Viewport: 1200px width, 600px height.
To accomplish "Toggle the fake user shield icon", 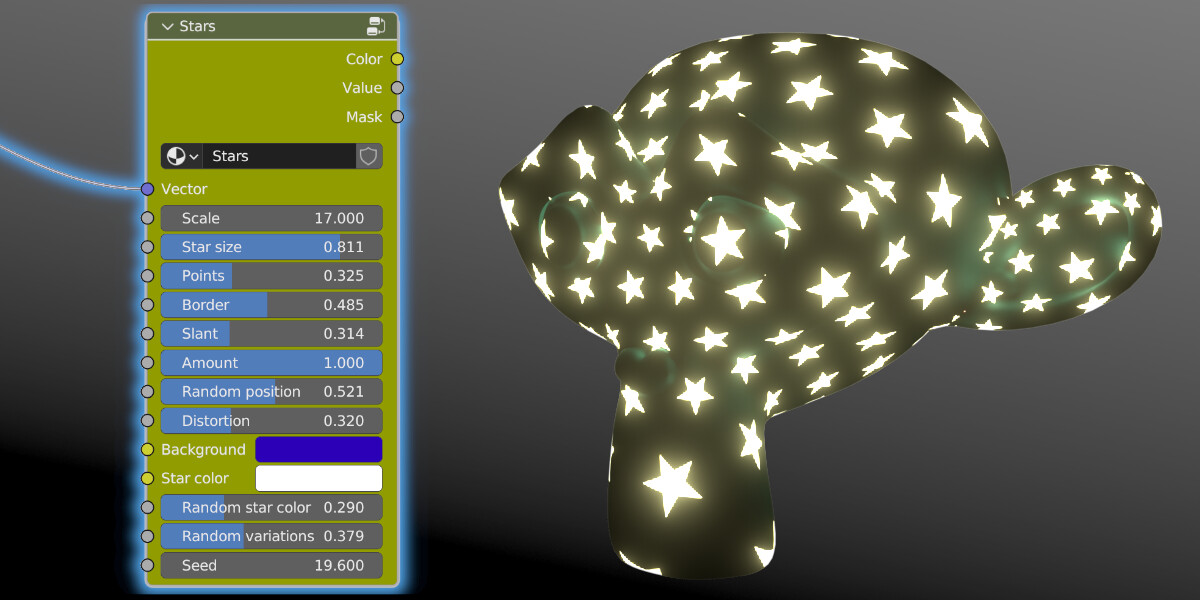I will point(369,156).
